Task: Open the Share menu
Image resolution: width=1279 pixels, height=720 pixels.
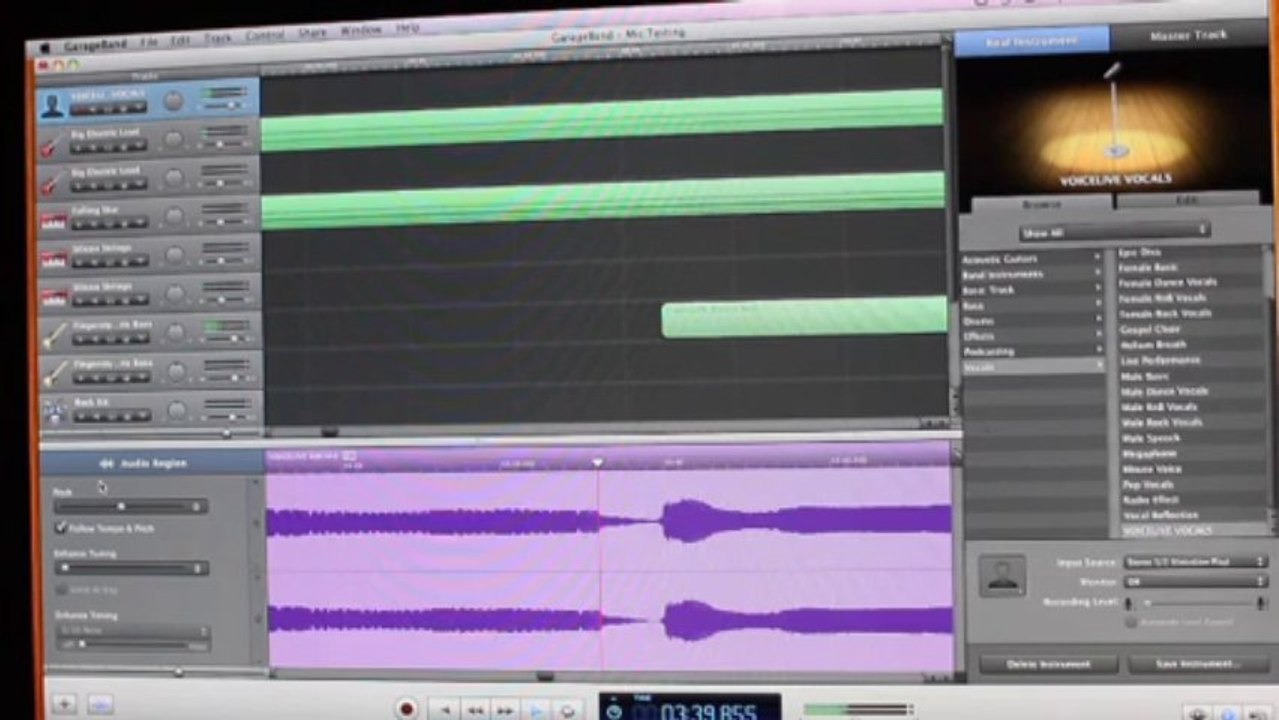Action: click(312, 33)
